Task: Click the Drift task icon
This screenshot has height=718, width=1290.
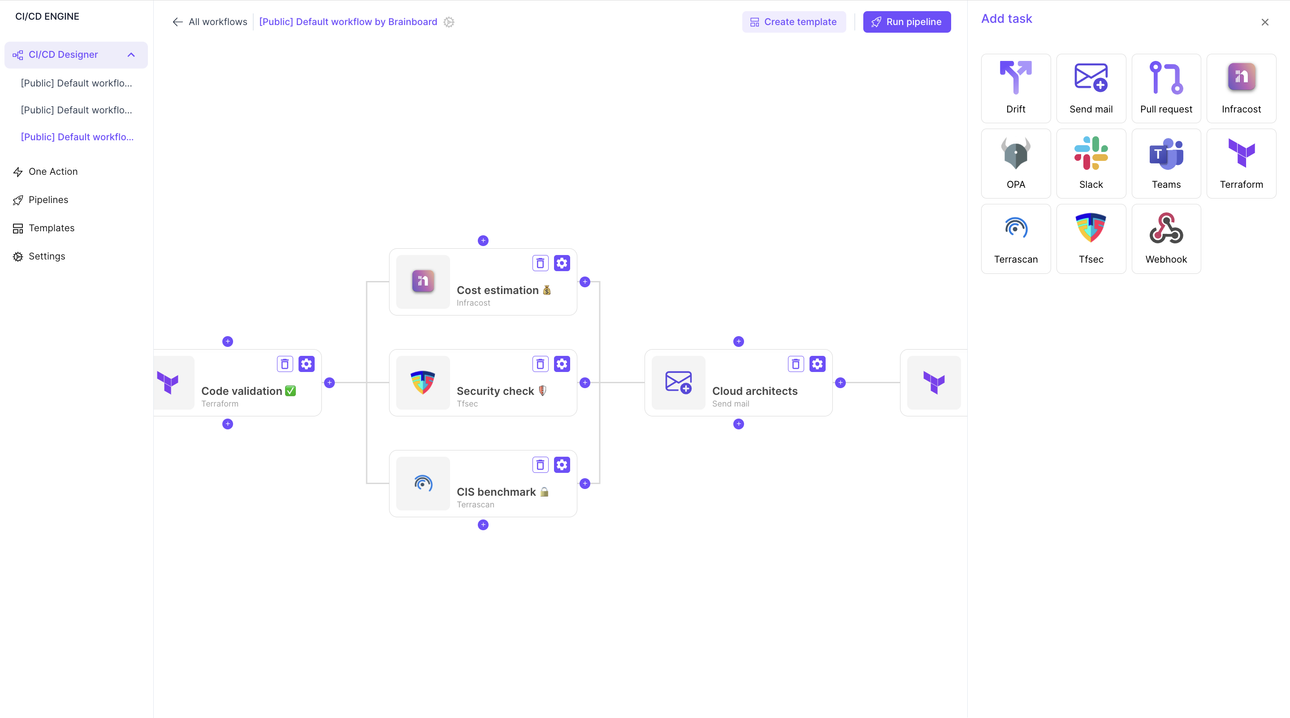Action: [1015, 88]
